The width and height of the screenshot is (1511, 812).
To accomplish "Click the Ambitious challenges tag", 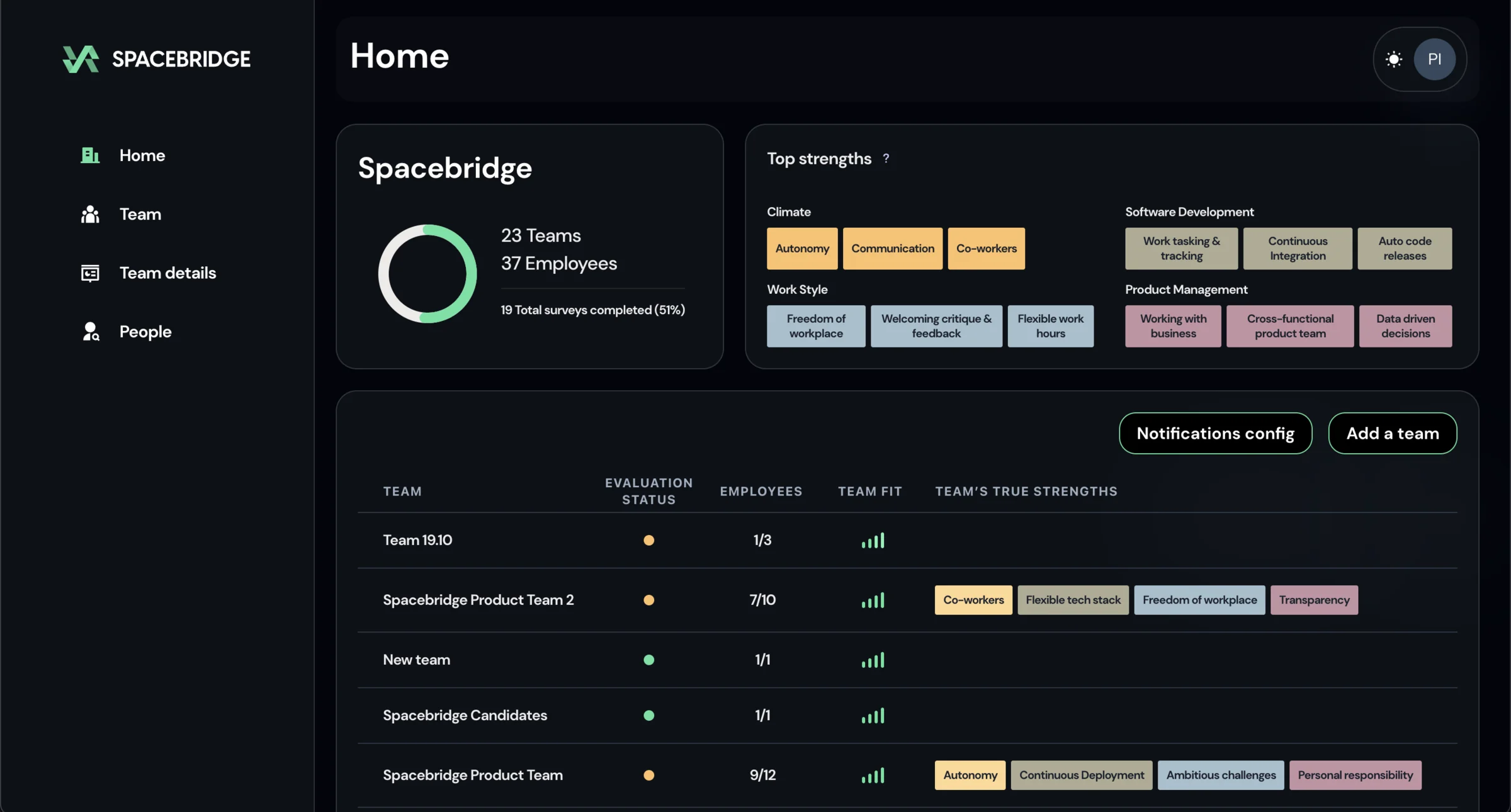I will 1221,775.
